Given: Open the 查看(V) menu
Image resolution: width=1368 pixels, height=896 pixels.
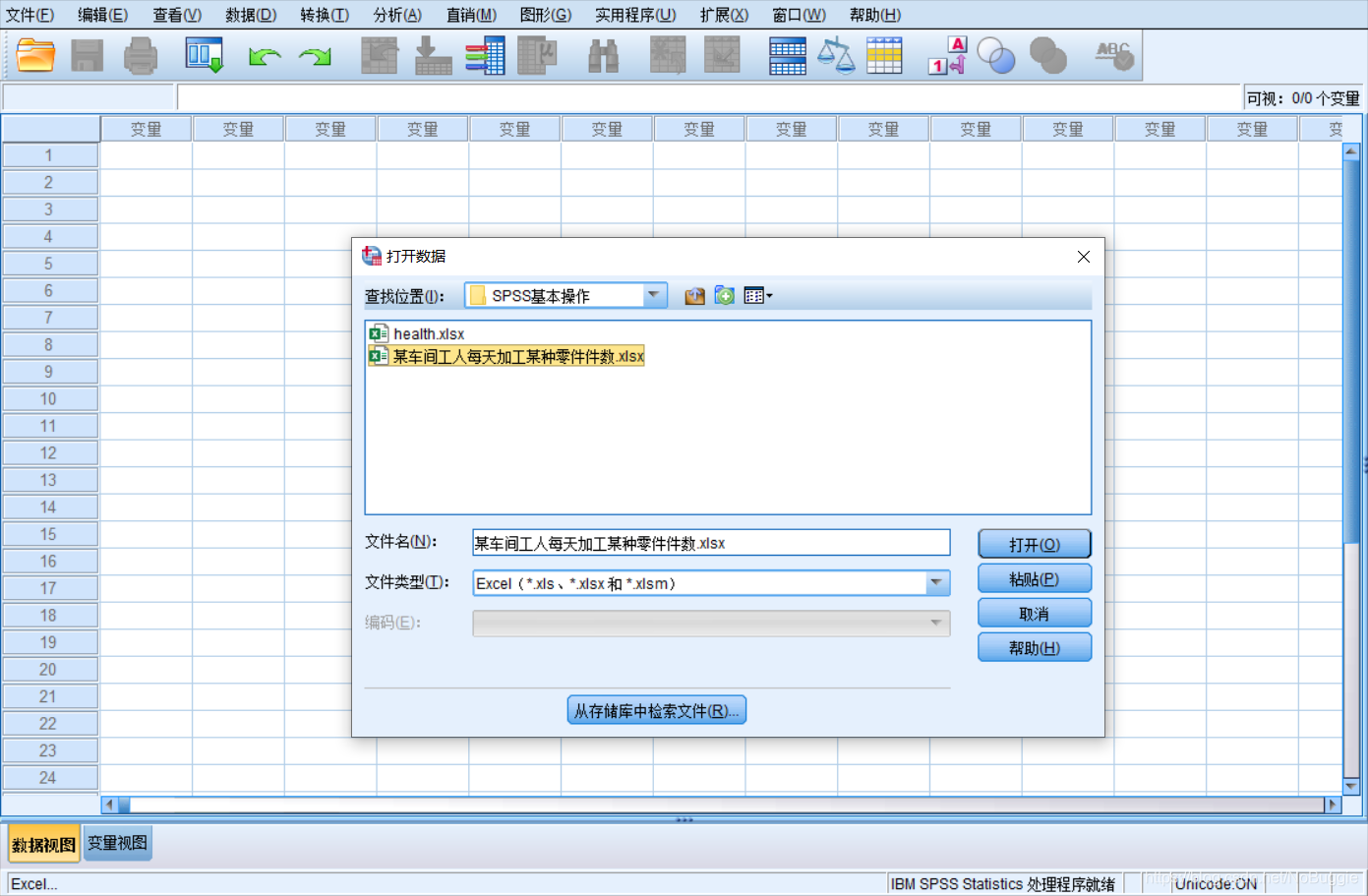Looking at the screenshot, I should pyautogui.click(x=177, y=15).
